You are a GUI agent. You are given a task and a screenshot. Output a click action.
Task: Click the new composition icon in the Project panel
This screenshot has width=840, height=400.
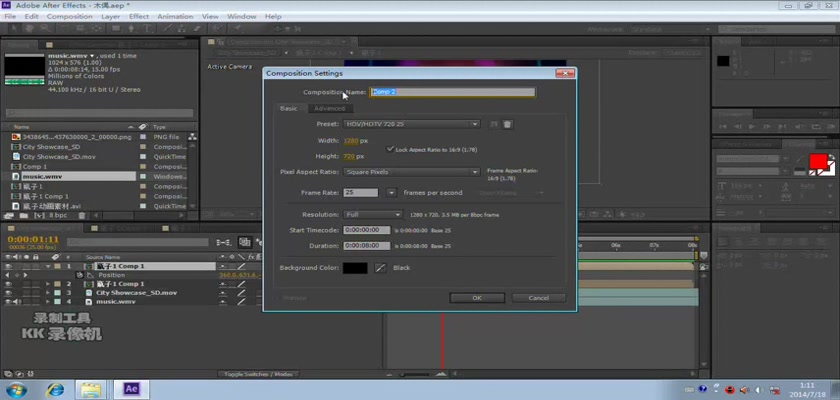coord(39,215)
